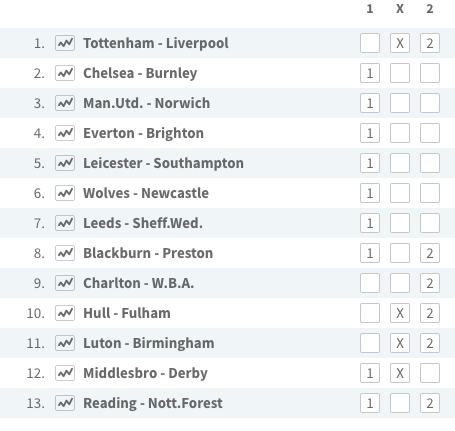Click the Leeds - Sheff.Wed. match name
This screenshot has width=455, height=431.
(x=143, y=223)
